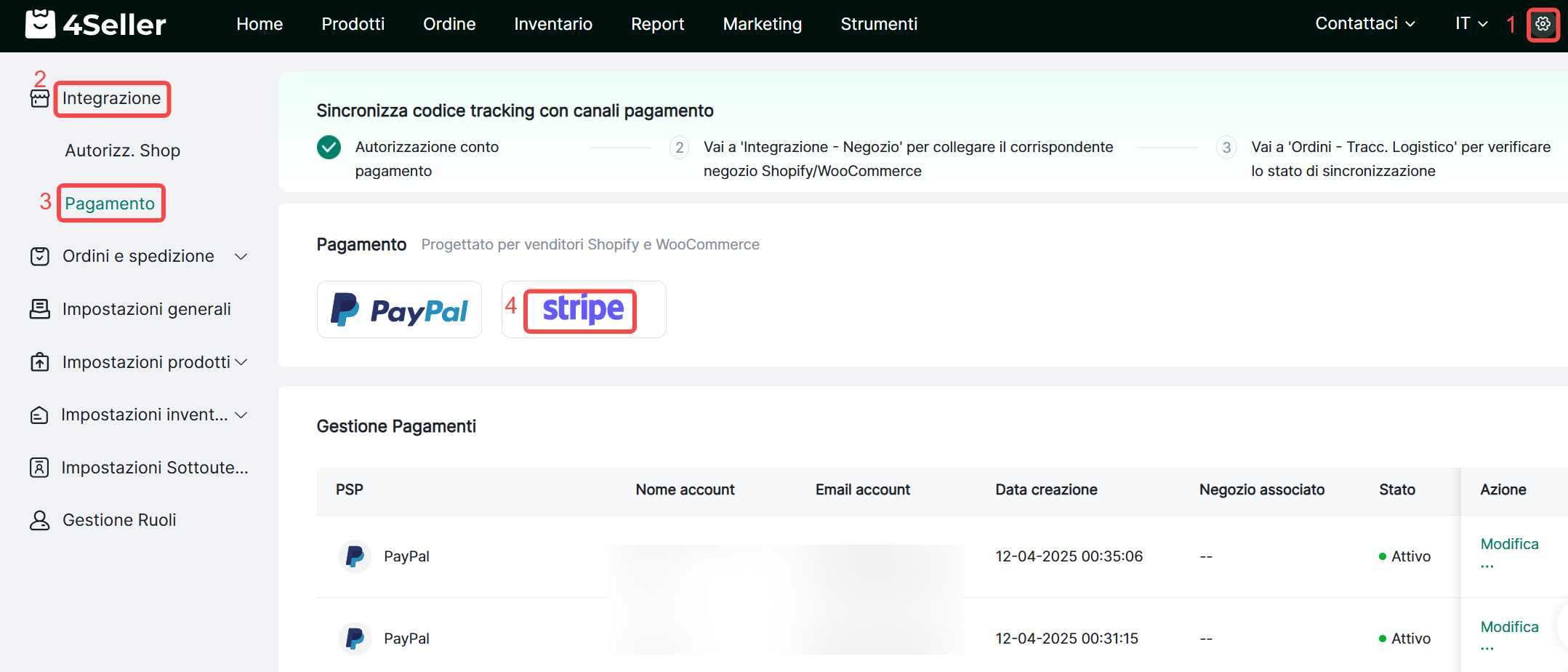This screenshot has width=1568, height=672.
Task: Click the Gestione Ruoli user icon
Action: click(40, 520)
